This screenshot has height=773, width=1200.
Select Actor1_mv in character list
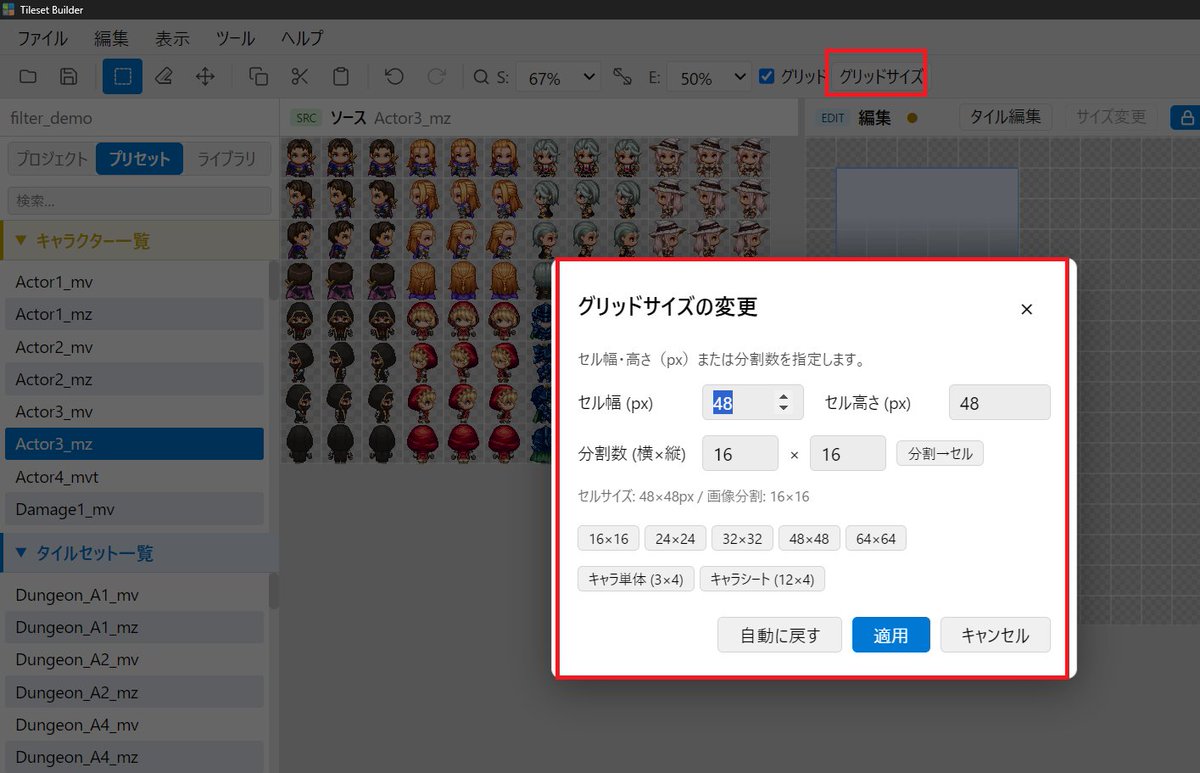click(x=134, y=282)
